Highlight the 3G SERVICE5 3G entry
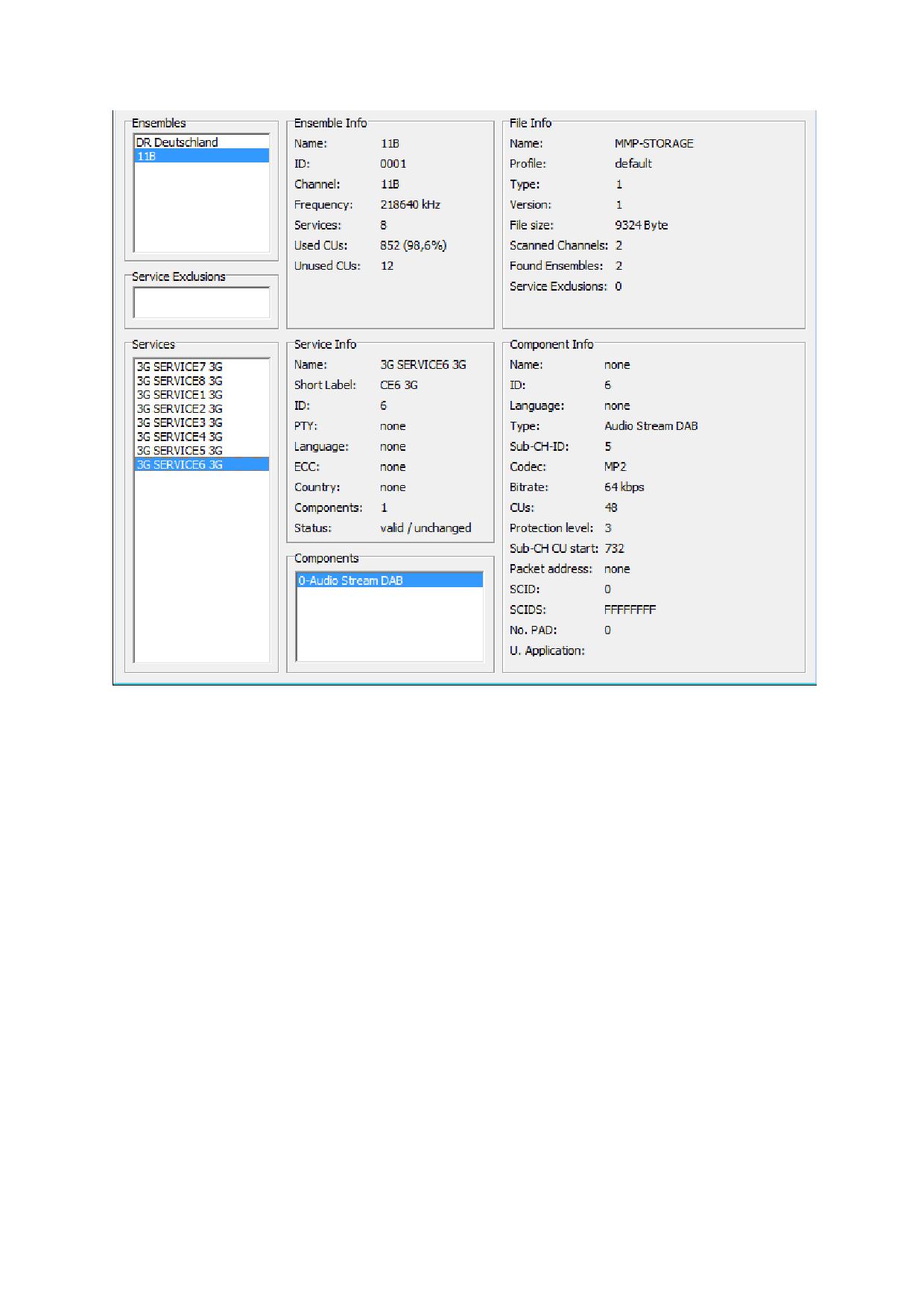Image resolution: width=924 pixels, height=1307 pixels. click(180, 451)
